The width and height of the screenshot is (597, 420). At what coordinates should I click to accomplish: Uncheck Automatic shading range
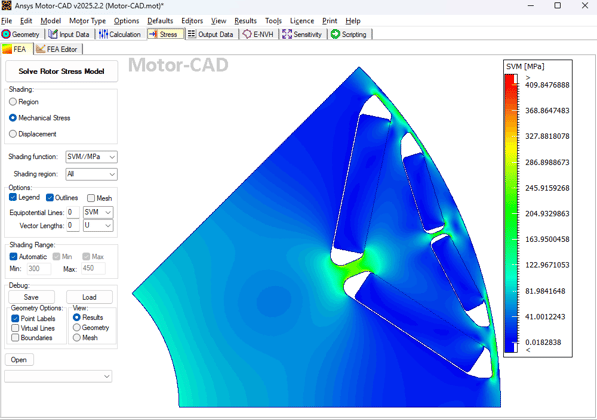13,256
